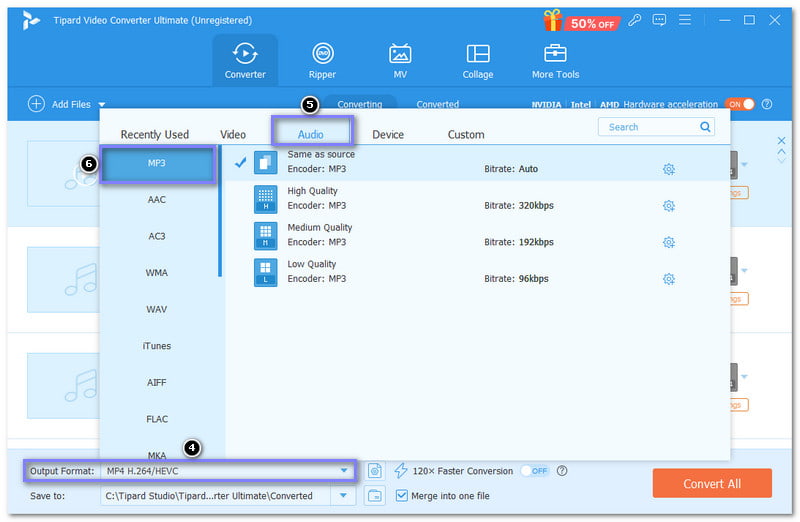800x522 pixels.
Task: Click the format list scrollbar
Action: point(220,212)
